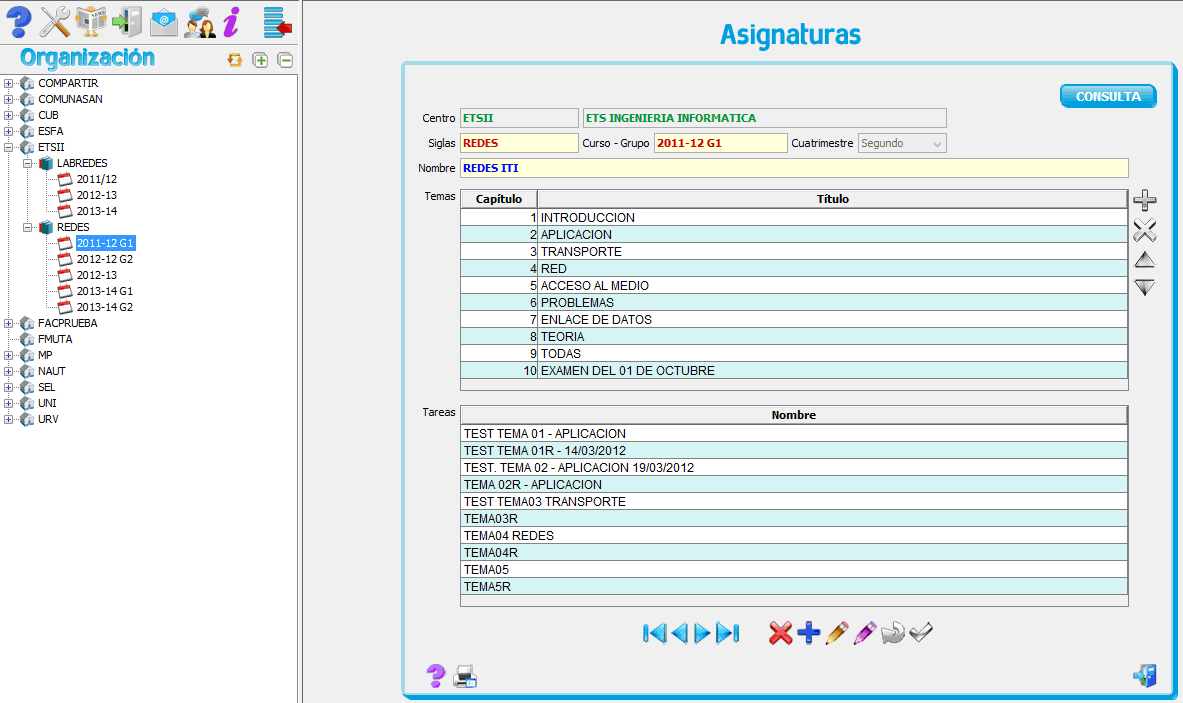The image size is (1183, 703).
Task: Click the gray plus to add tema
Action: [x=1145, y=201]
